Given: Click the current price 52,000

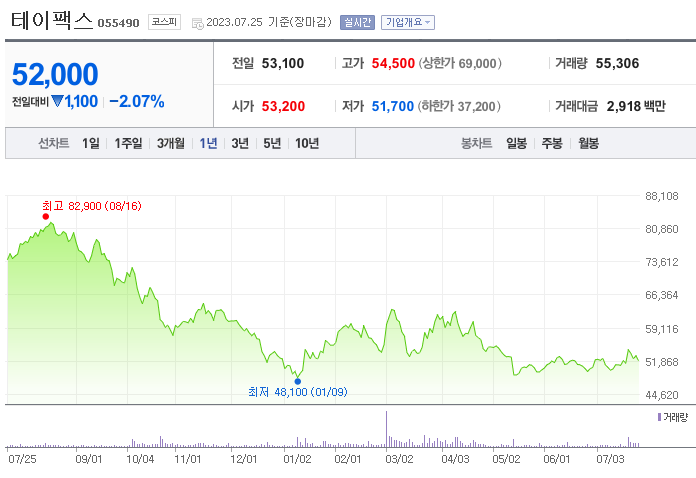Looking at the screenshot, I should [x=55, y=74].
